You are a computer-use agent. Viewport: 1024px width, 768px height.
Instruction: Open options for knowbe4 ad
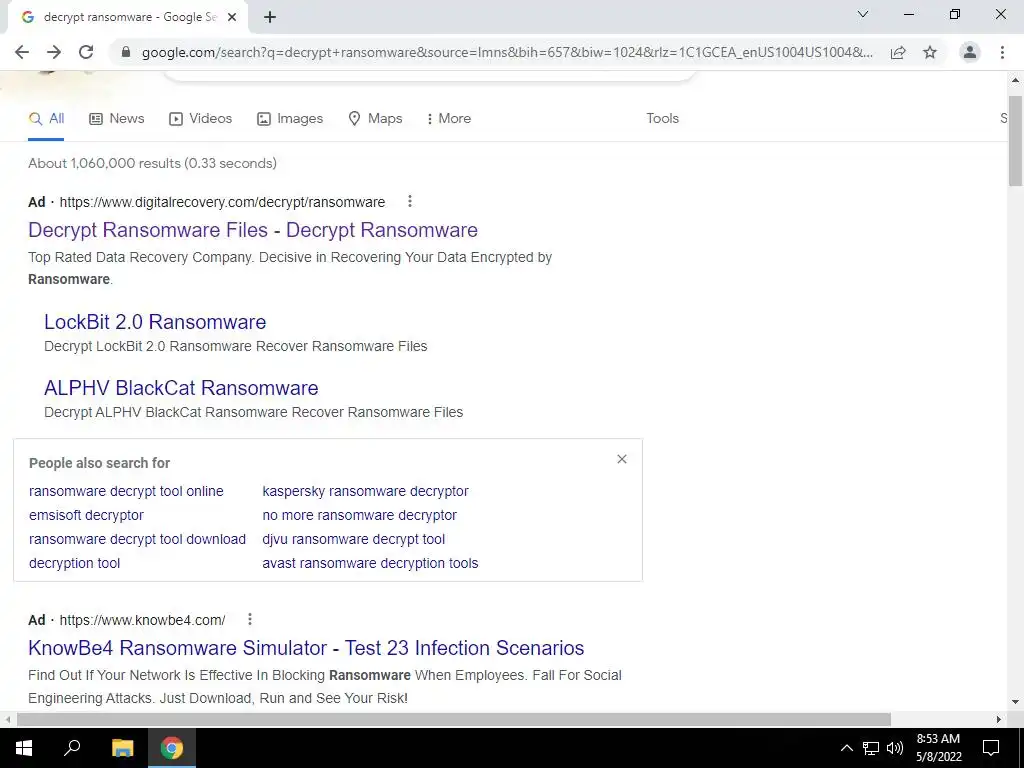[249, 619]
